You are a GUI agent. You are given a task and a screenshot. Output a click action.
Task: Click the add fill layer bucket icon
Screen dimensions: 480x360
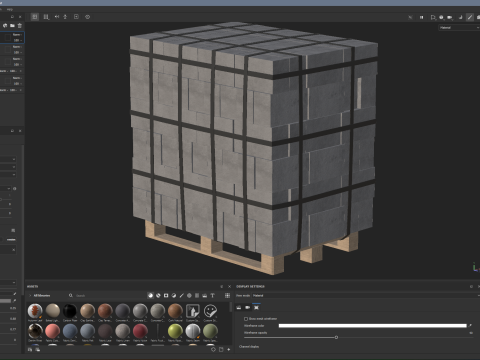5,25
